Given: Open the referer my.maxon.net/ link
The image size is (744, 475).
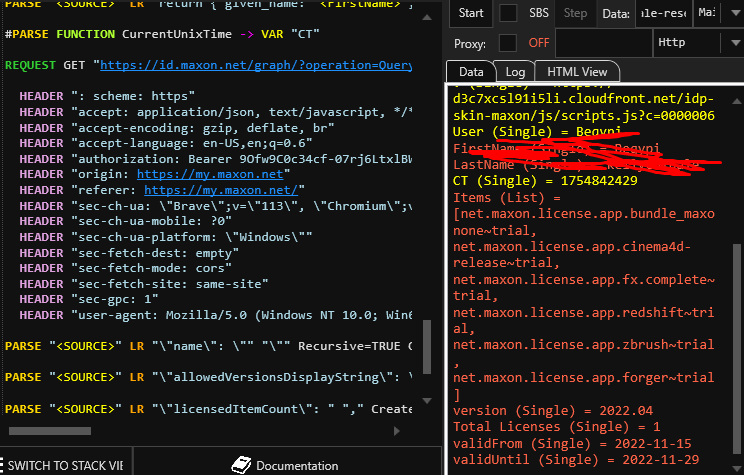Looking at the screenshot, I should [x=221, y=190].
